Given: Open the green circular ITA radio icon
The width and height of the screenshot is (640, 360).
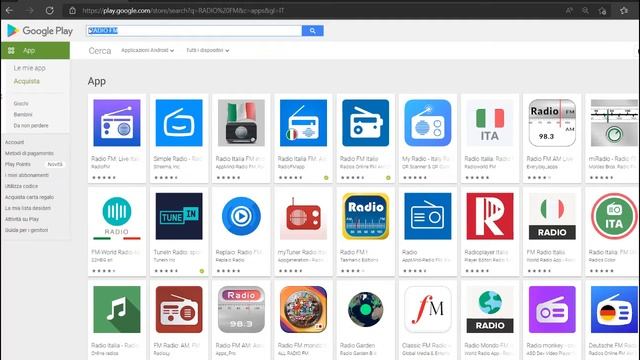Looking at the screenshot, I should [614, 216].
